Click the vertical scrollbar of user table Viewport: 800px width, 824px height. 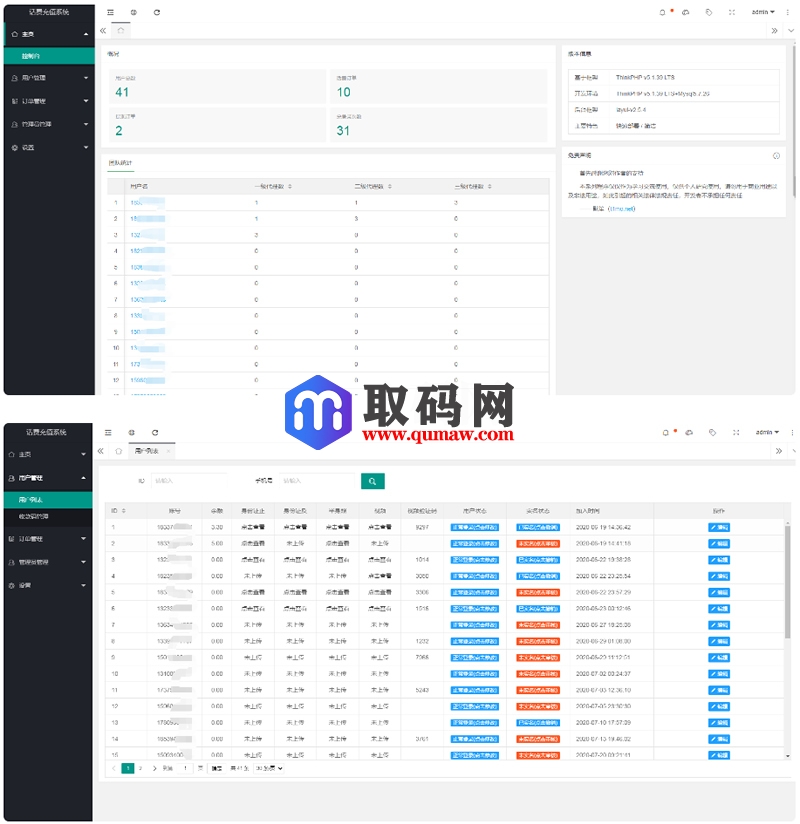coord(789,580)
